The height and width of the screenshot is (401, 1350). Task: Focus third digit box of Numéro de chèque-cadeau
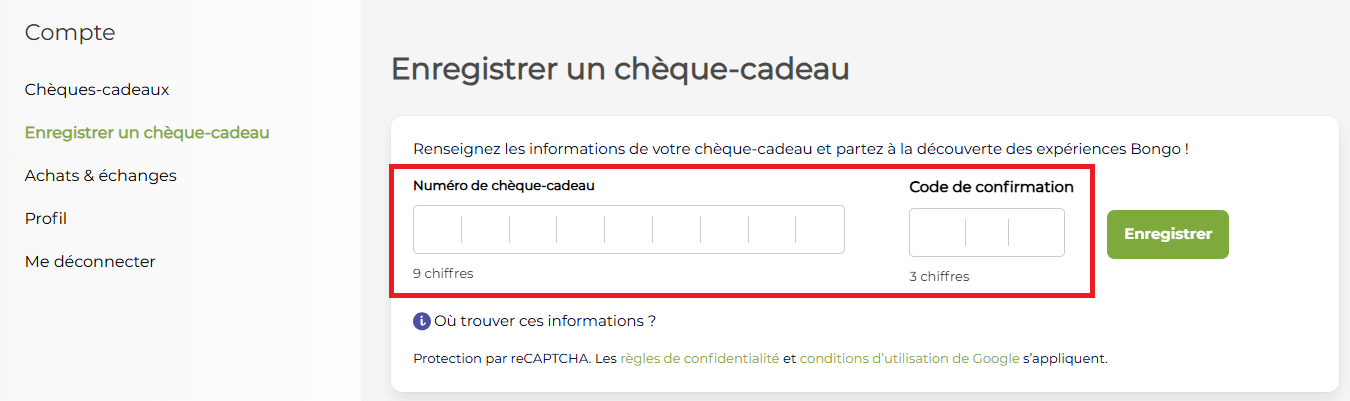533,230
